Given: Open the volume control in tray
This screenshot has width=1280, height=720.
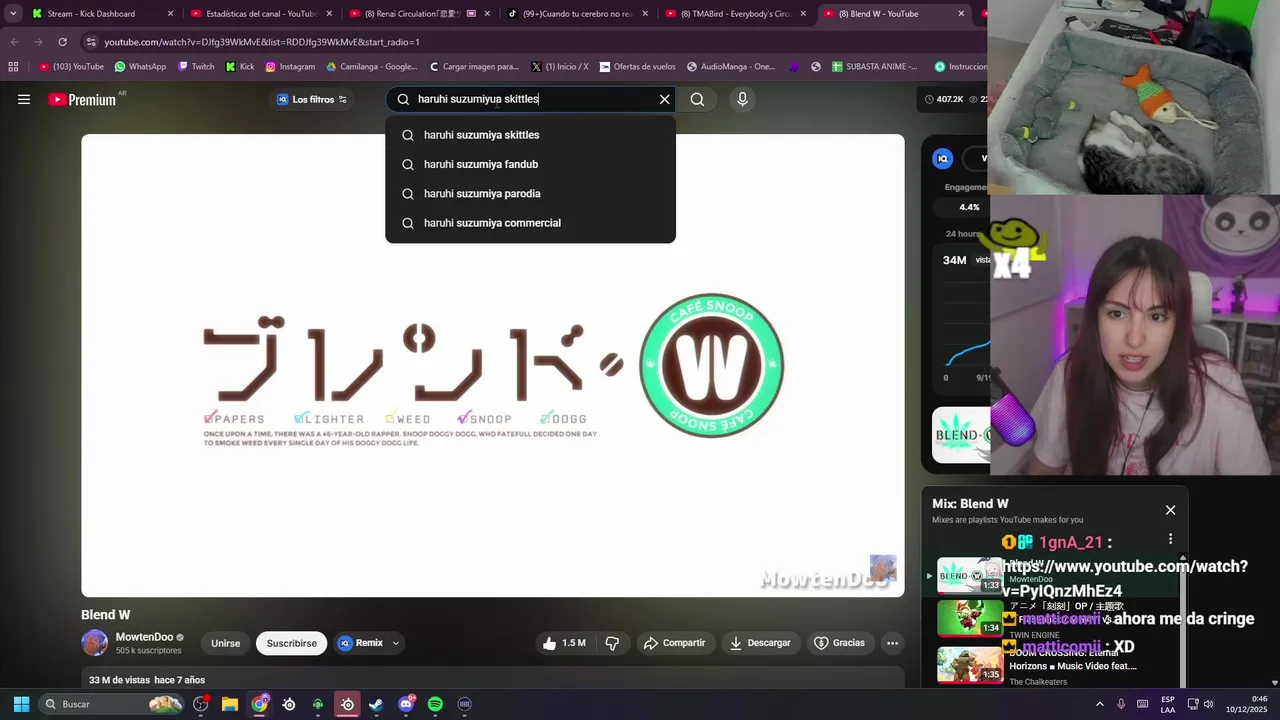Looking at the screenshot, I should [1208, 704].
